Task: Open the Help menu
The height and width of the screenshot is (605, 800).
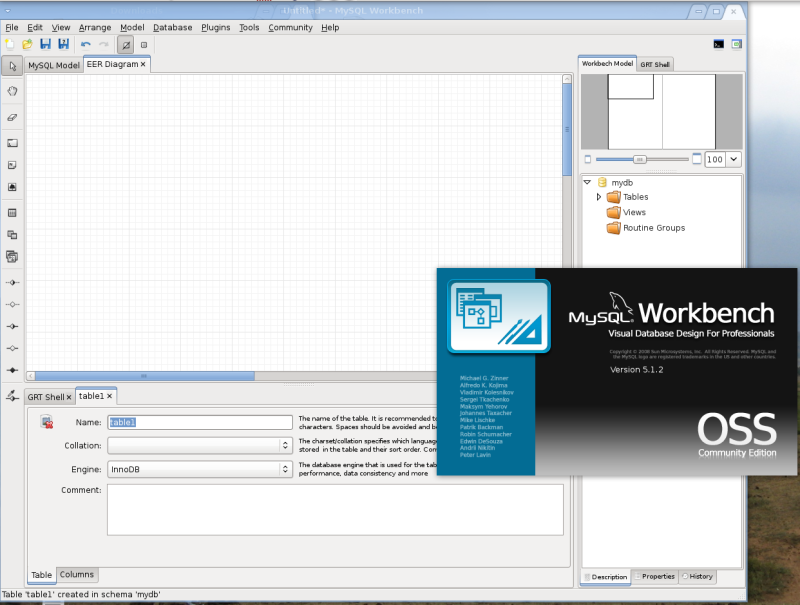Action: click(x=330, y=28)
